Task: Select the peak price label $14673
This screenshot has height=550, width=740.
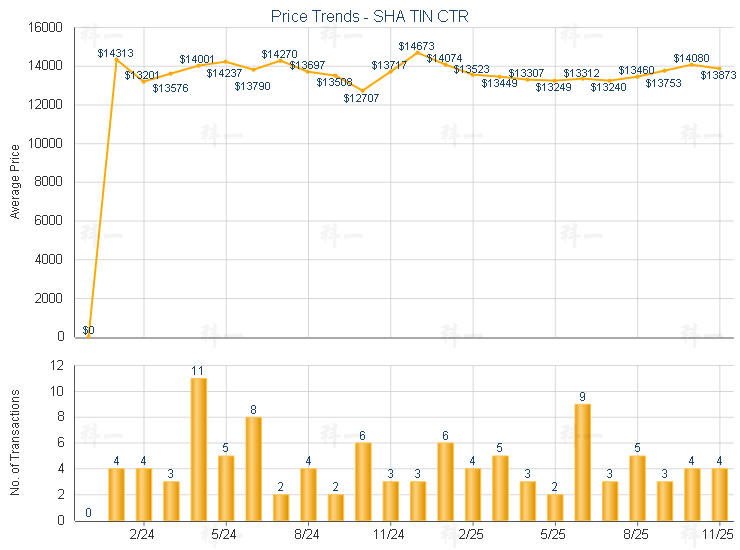Action: (416, 46)
